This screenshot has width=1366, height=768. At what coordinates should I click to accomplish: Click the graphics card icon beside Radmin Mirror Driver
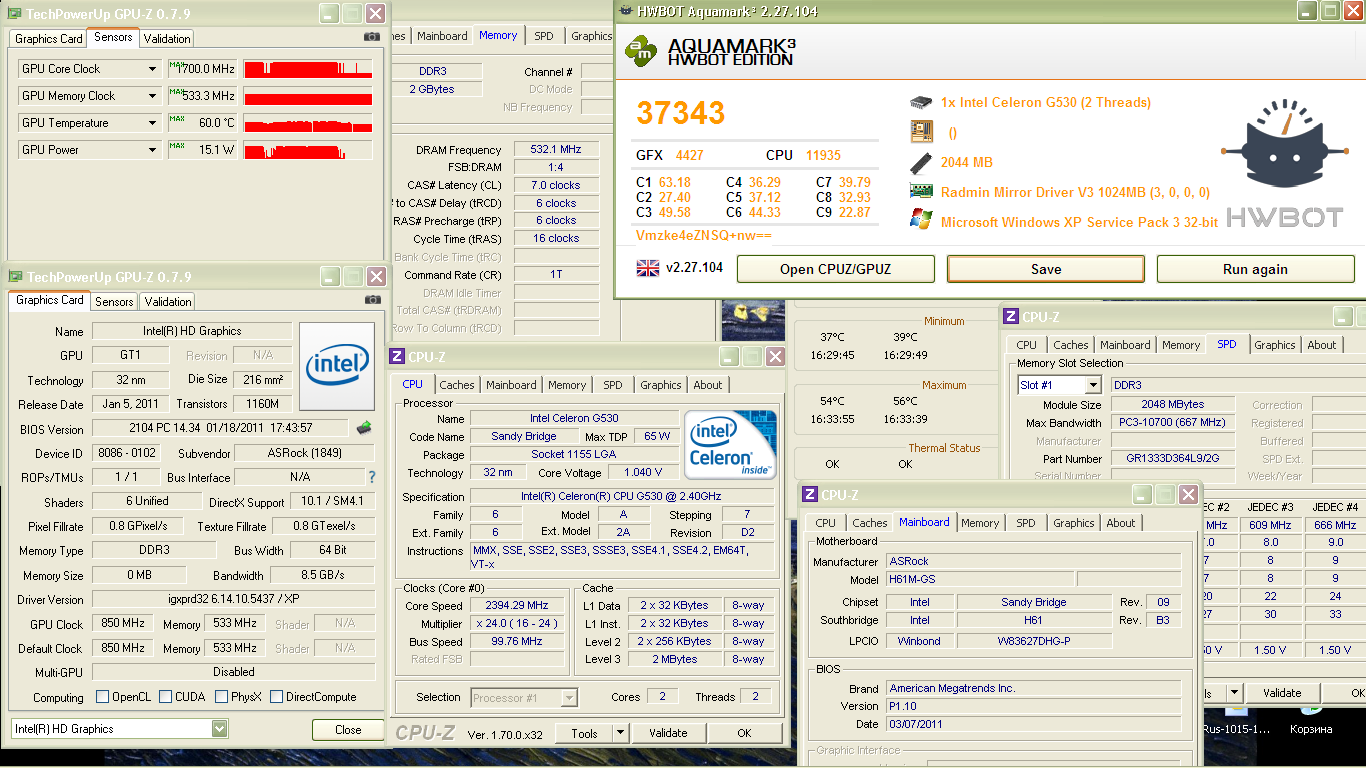pos(921,192)
